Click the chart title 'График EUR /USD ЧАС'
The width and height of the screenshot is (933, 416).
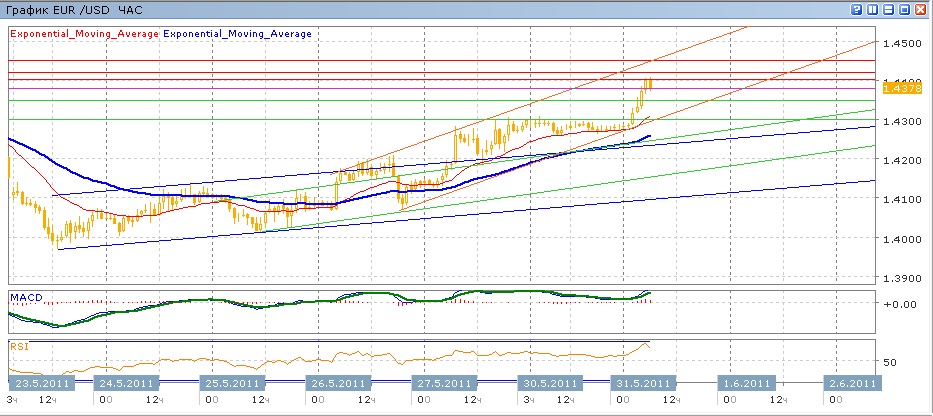point(74,10)
